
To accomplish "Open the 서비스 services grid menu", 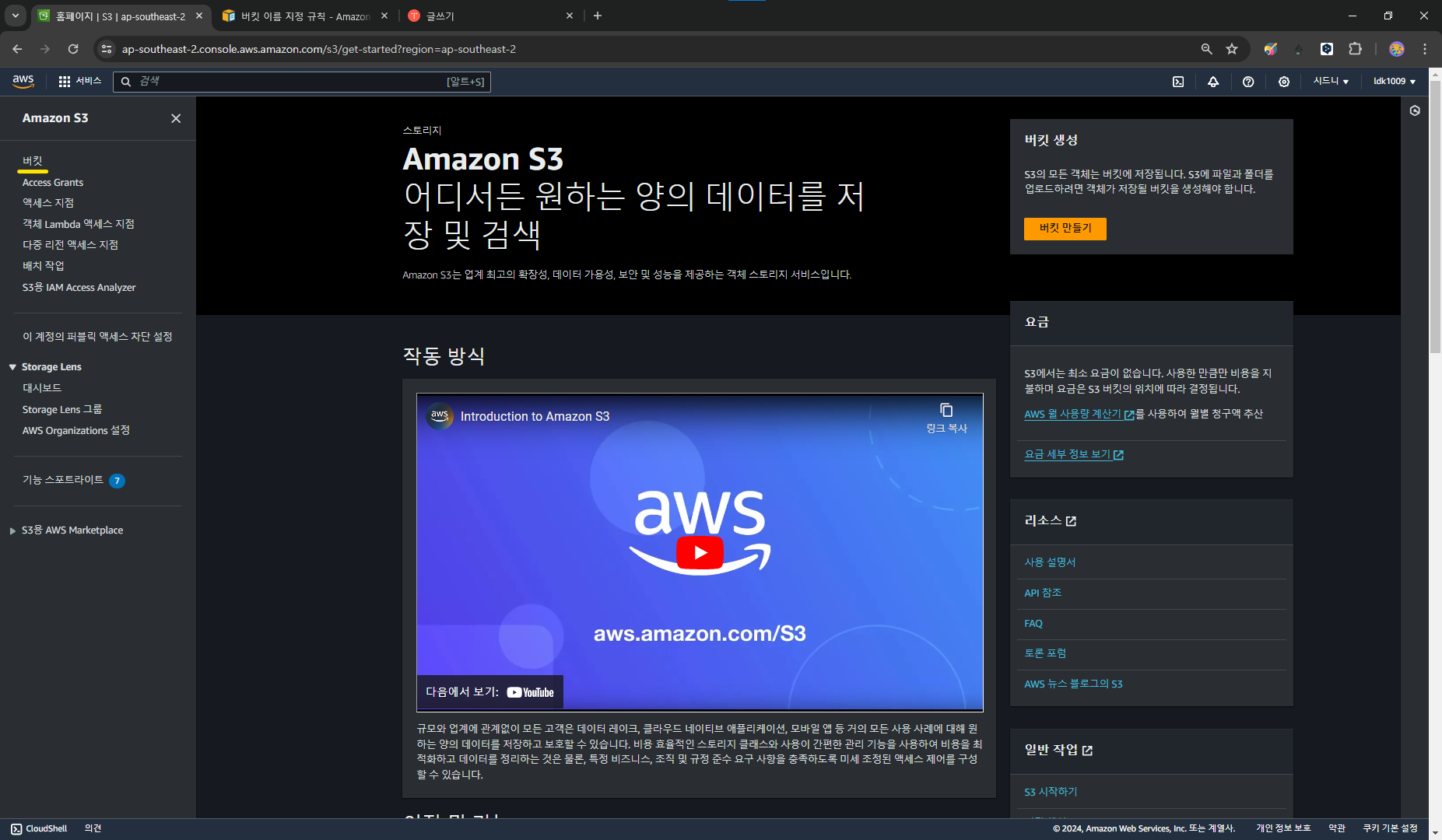I will pos(79,81).
